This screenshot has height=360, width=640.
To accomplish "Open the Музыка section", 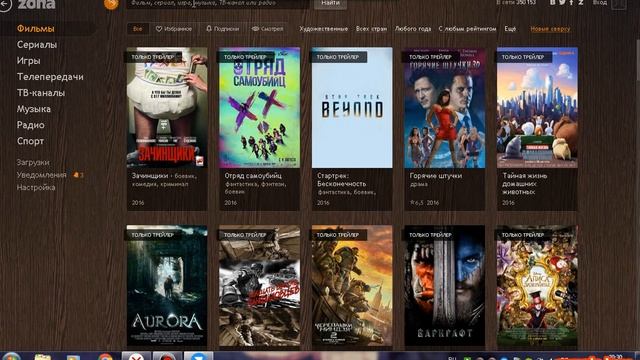I will pyautogui.click(x=34, y=109).
